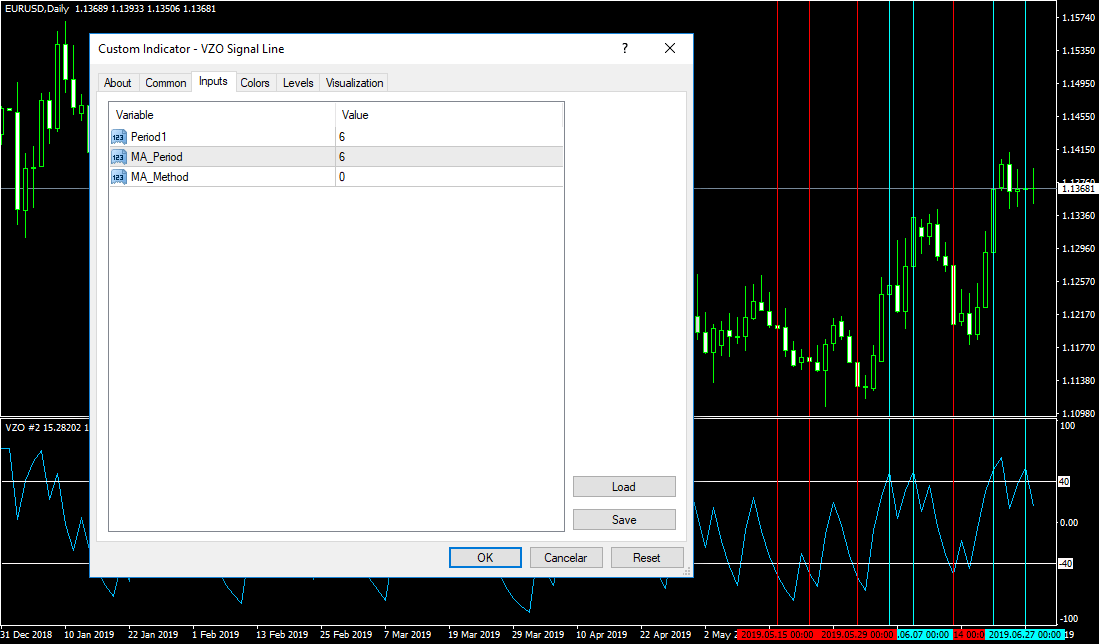The image size is (1099, 644).
Task: Select the MA_Method value cell
Action: click(x=449, y=177)
